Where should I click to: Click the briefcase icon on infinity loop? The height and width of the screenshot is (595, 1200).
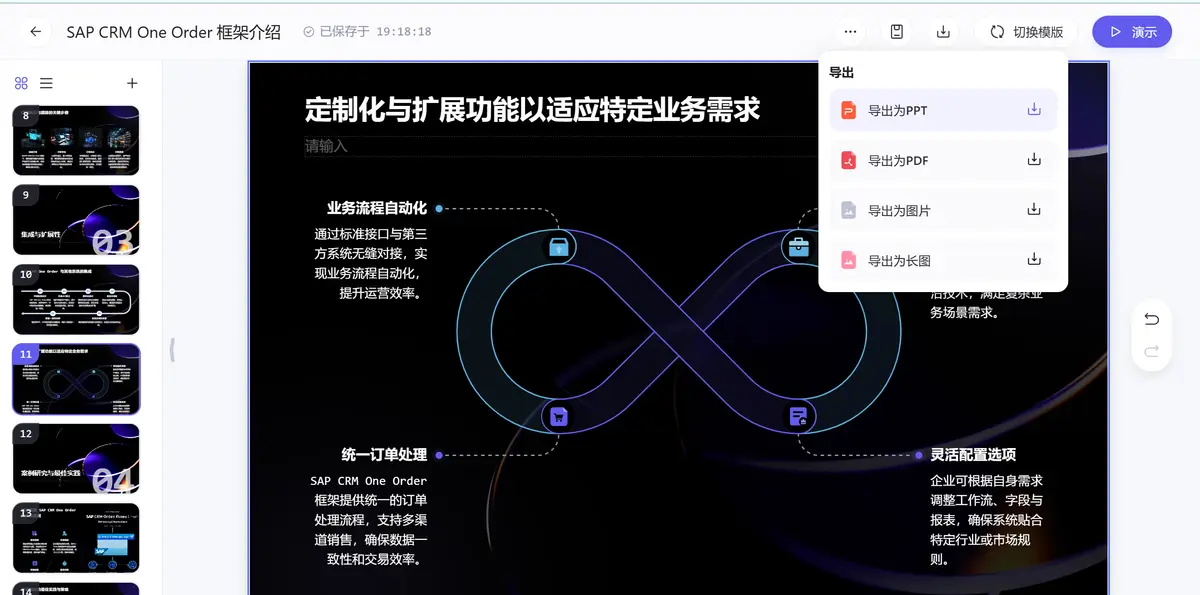point(798,246)
